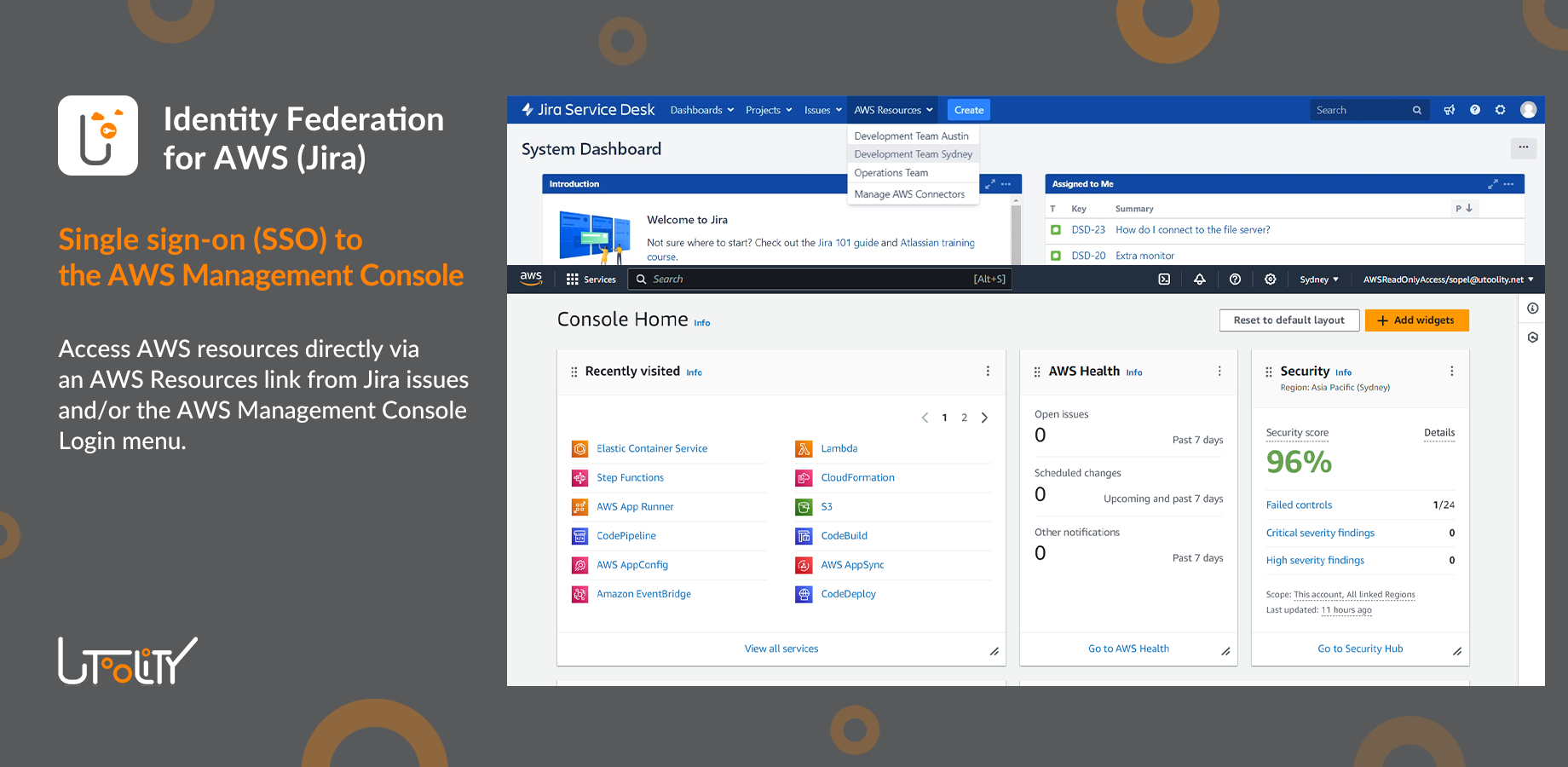The width and height of the screenshot is (1568, 767).
Task: Maximize the Assigned to Me gadget
Action: (x=1492, y=184)
